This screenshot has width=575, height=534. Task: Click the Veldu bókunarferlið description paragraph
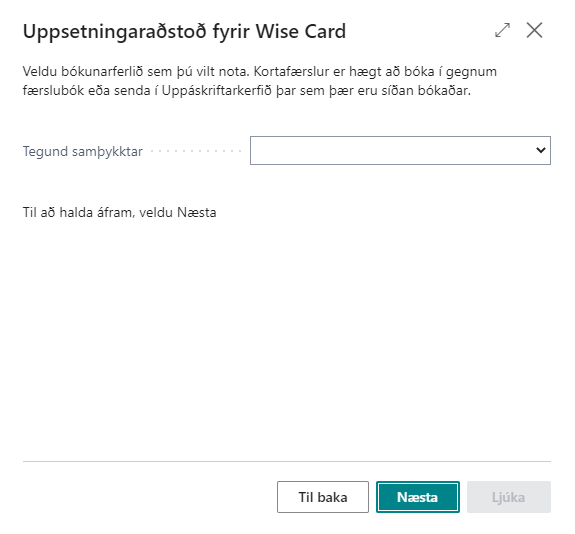pyautogui.click(x=260, y=81)
